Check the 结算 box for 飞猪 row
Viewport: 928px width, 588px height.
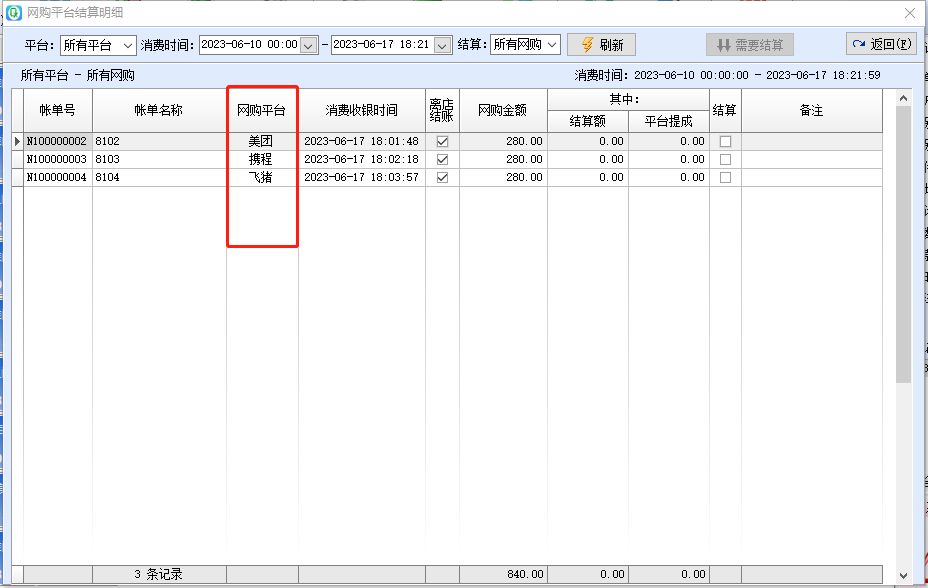coord(725,177)
